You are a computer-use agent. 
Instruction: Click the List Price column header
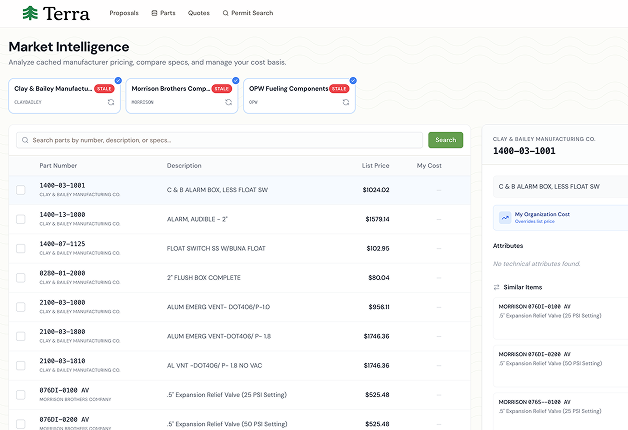(375, 165)
